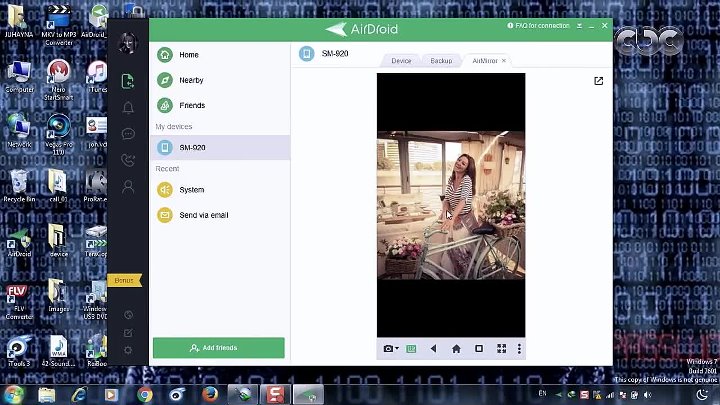This screenshot has width=720, height=405.
Task: Open Google Chrome from Windows taskbar
Action: click(145, 394)
